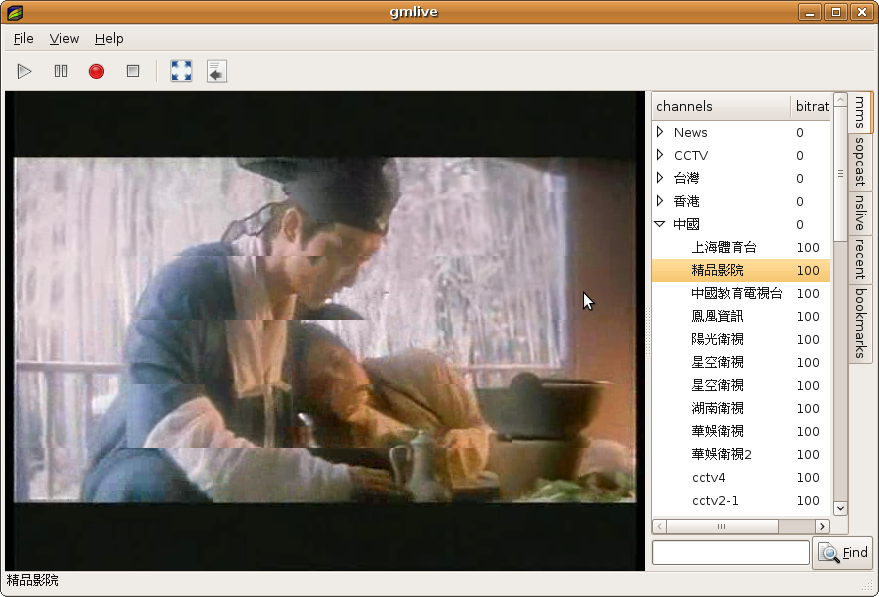
Task: Open the recent tab
Action: [860, 259]
